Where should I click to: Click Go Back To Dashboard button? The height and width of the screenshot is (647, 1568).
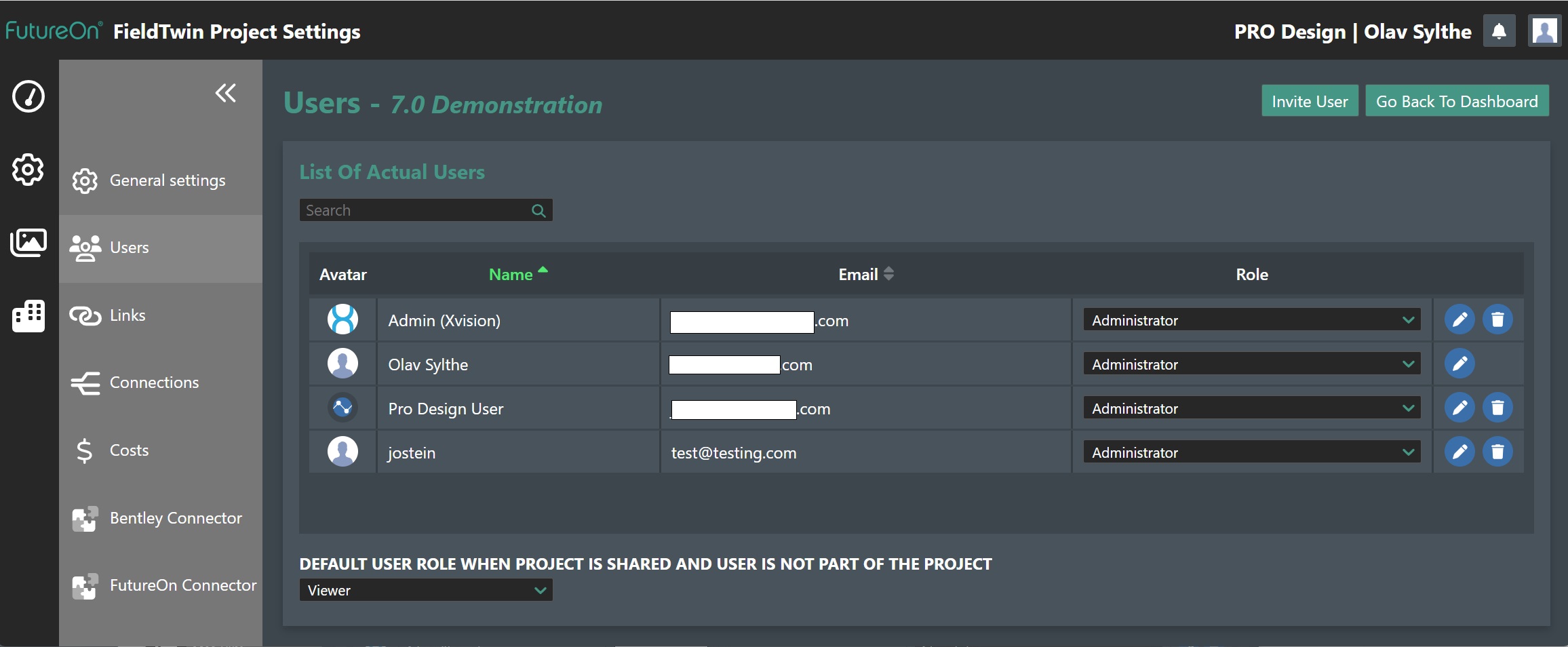(x=1457, y=101)
